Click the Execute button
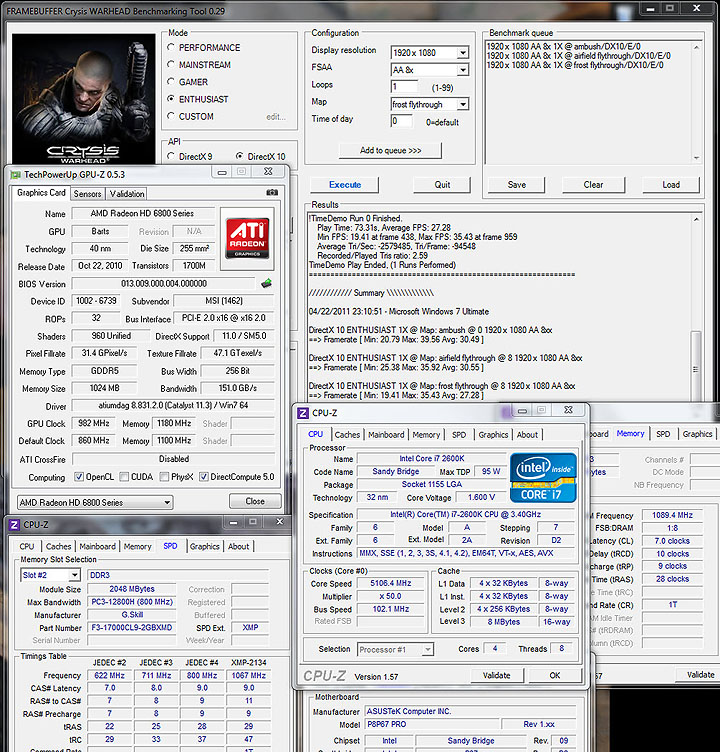The height and width of the screenshot is (752, 720). click(x=345, y=185)
